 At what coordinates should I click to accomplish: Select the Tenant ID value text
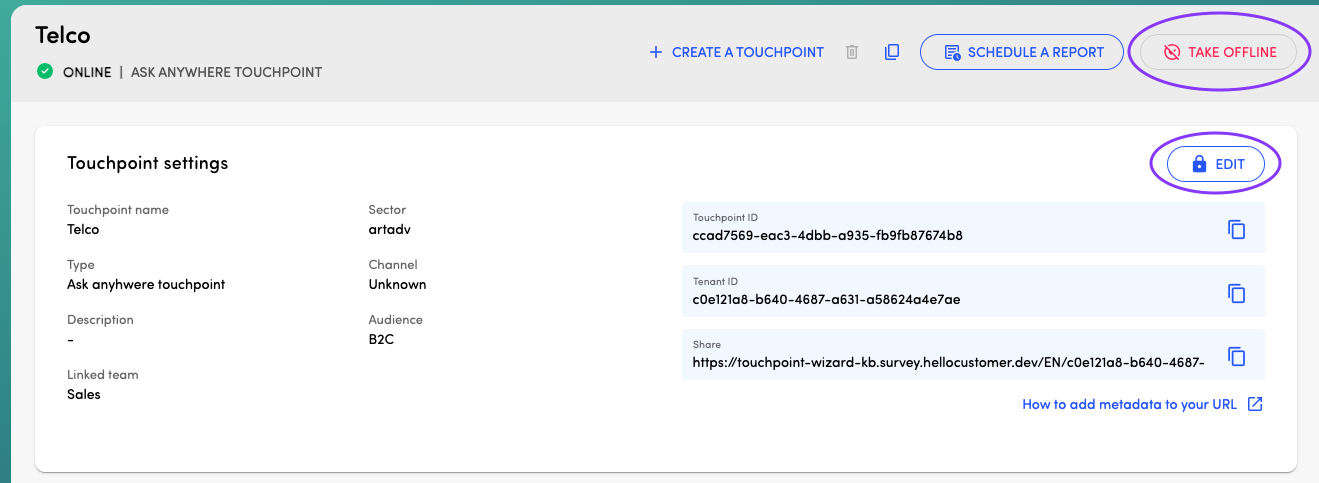pos(826,299)
